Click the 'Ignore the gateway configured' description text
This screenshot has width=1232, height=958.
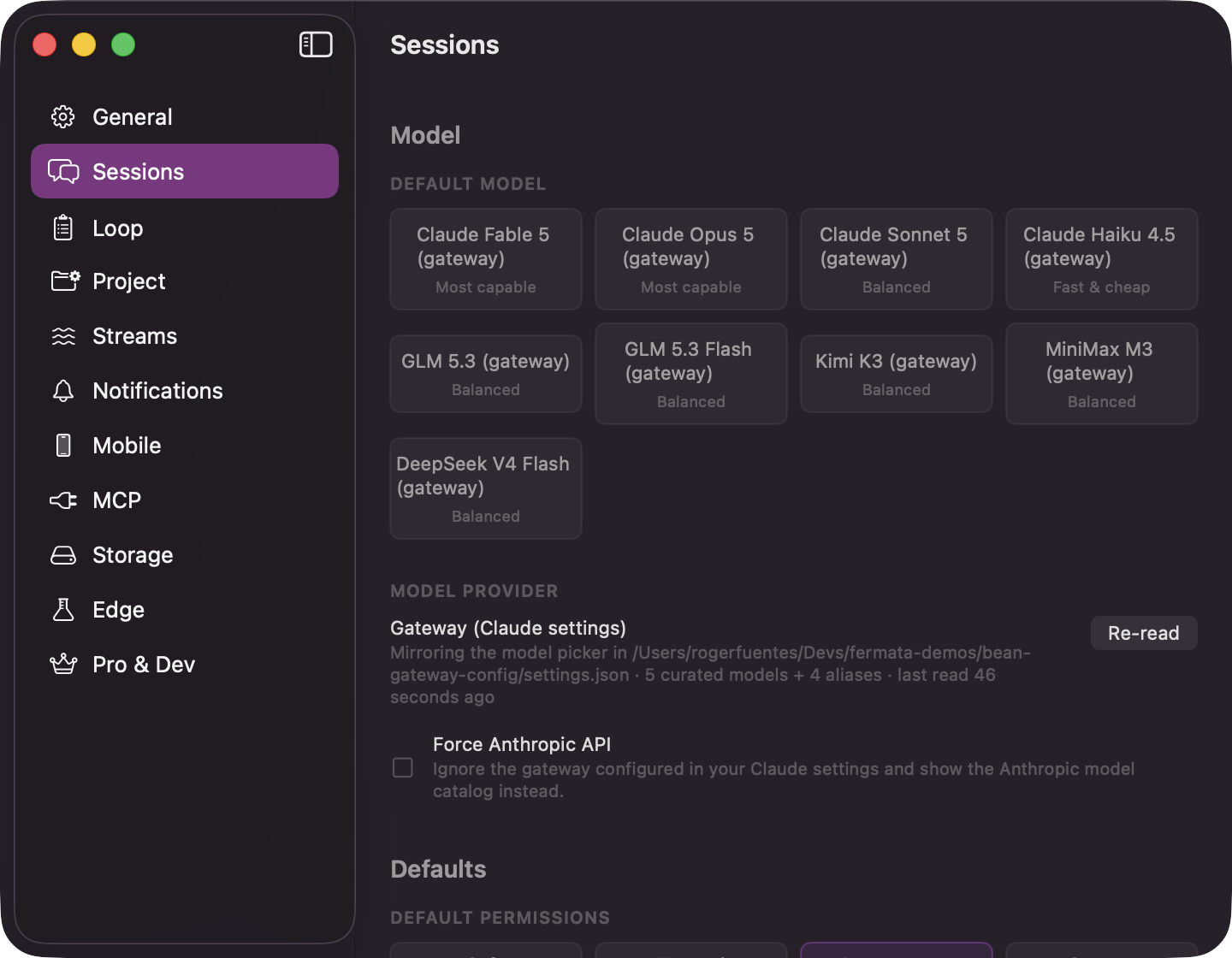click(x=784, y=780)
